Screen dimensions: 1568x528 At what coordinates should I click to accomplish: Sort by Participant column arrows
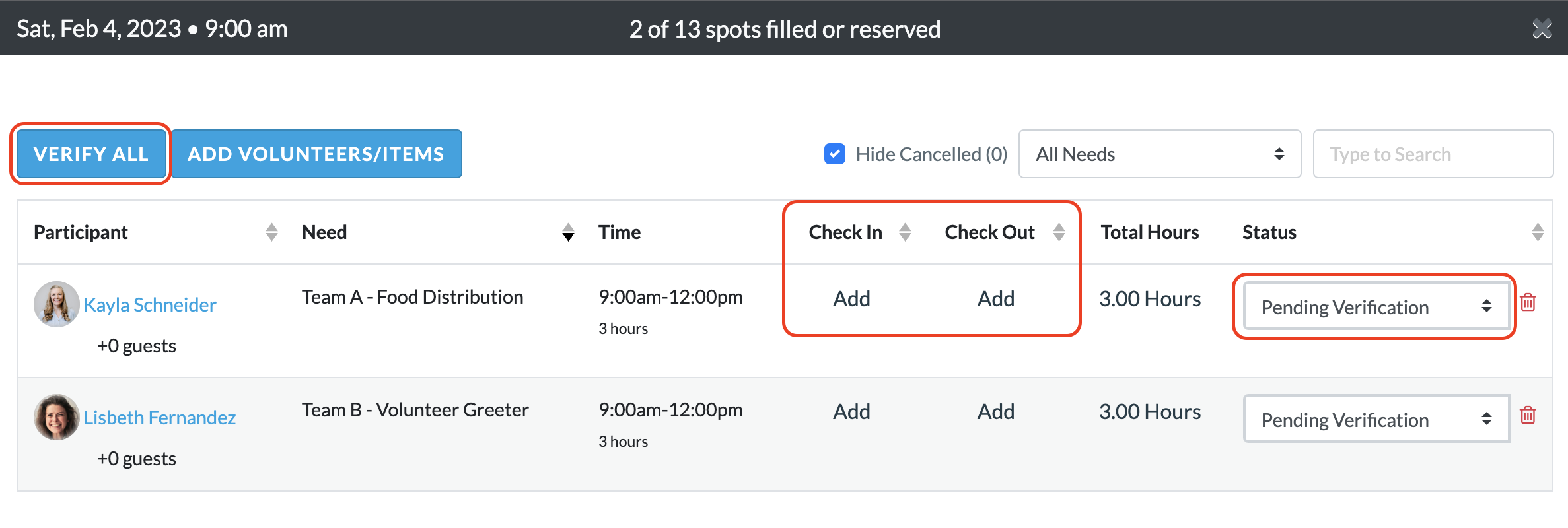coord(271,232)
